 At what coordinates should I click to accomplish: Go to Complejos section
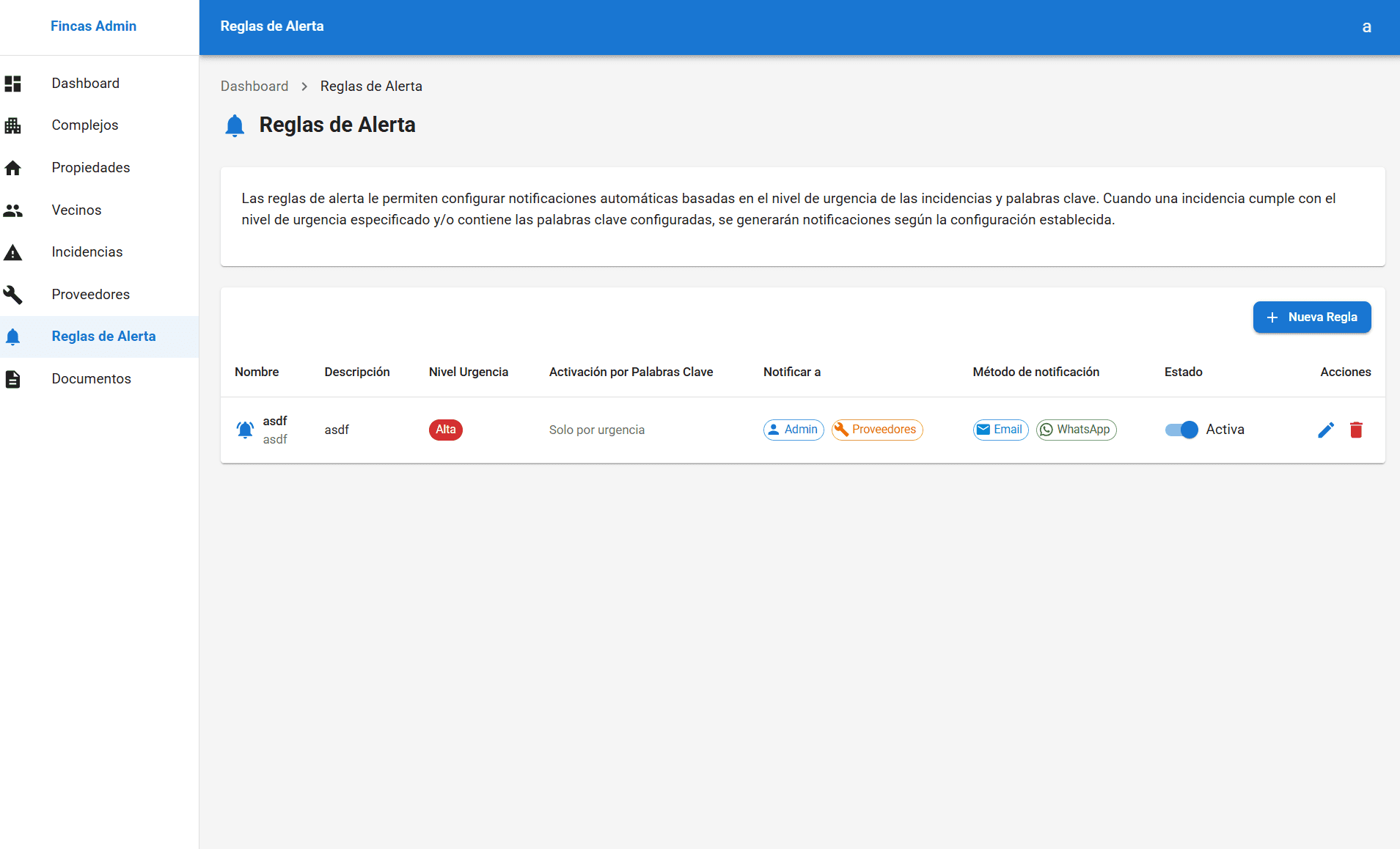pyautogui.click(x=99, y=125)
